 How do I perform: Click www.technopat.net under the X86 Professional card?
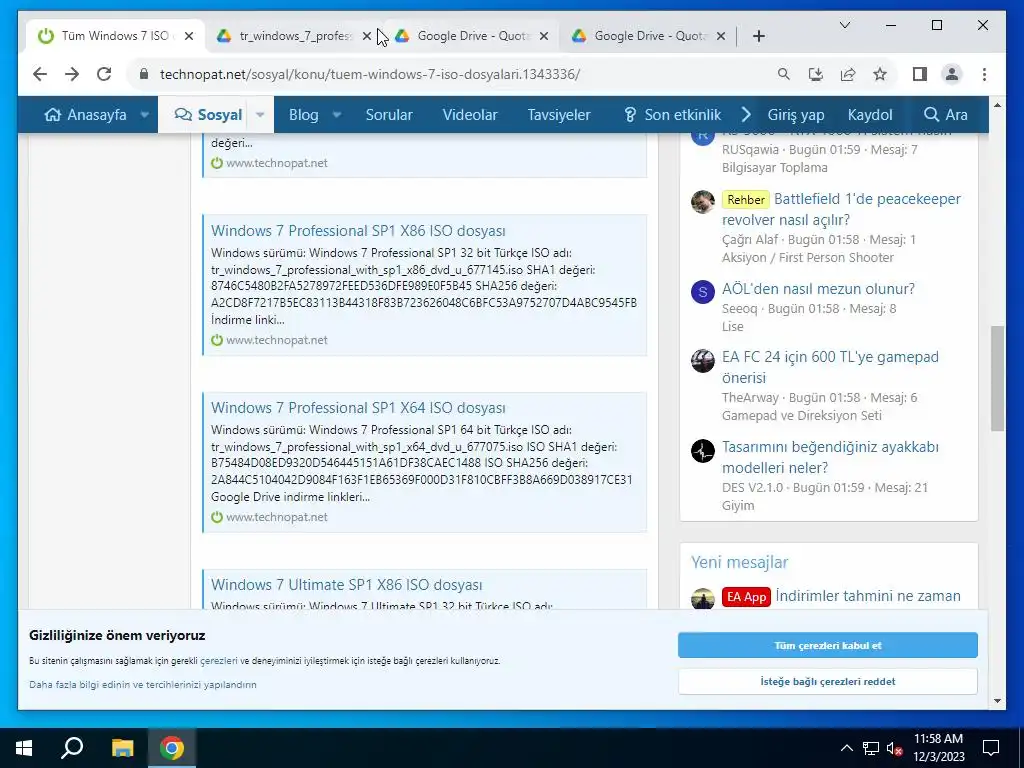click(276, 340)
